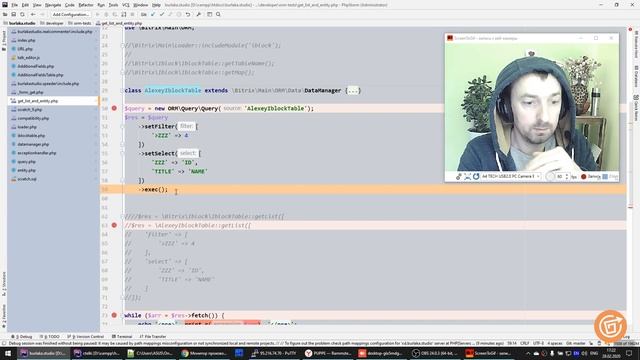Toggle breakpoint on the while fetch line
The width and height of the screenshot is (640, 360).
(x=114, y=315)
